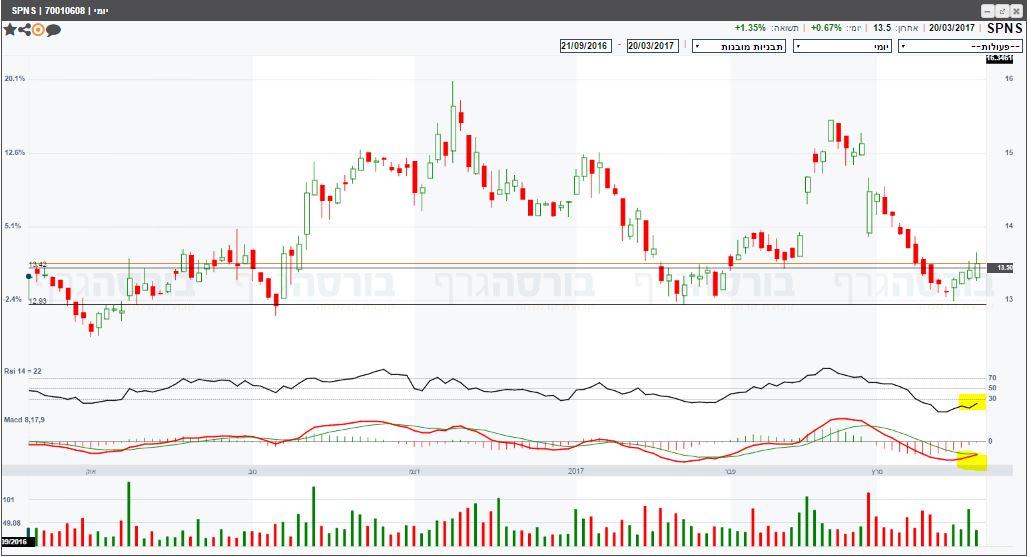Click the header date 20/03/2017 text
The image size is (1031, 557).
tap(951, 28)
